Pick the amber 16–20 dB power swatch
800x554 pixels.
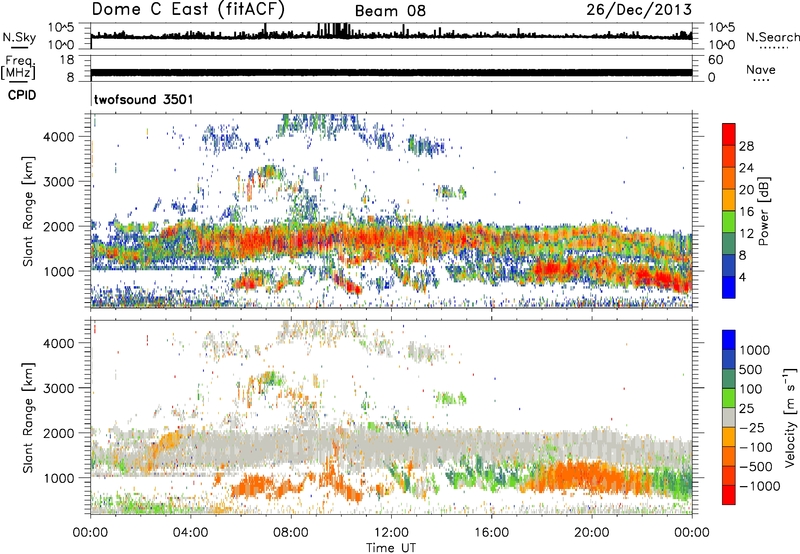(729, 200)
